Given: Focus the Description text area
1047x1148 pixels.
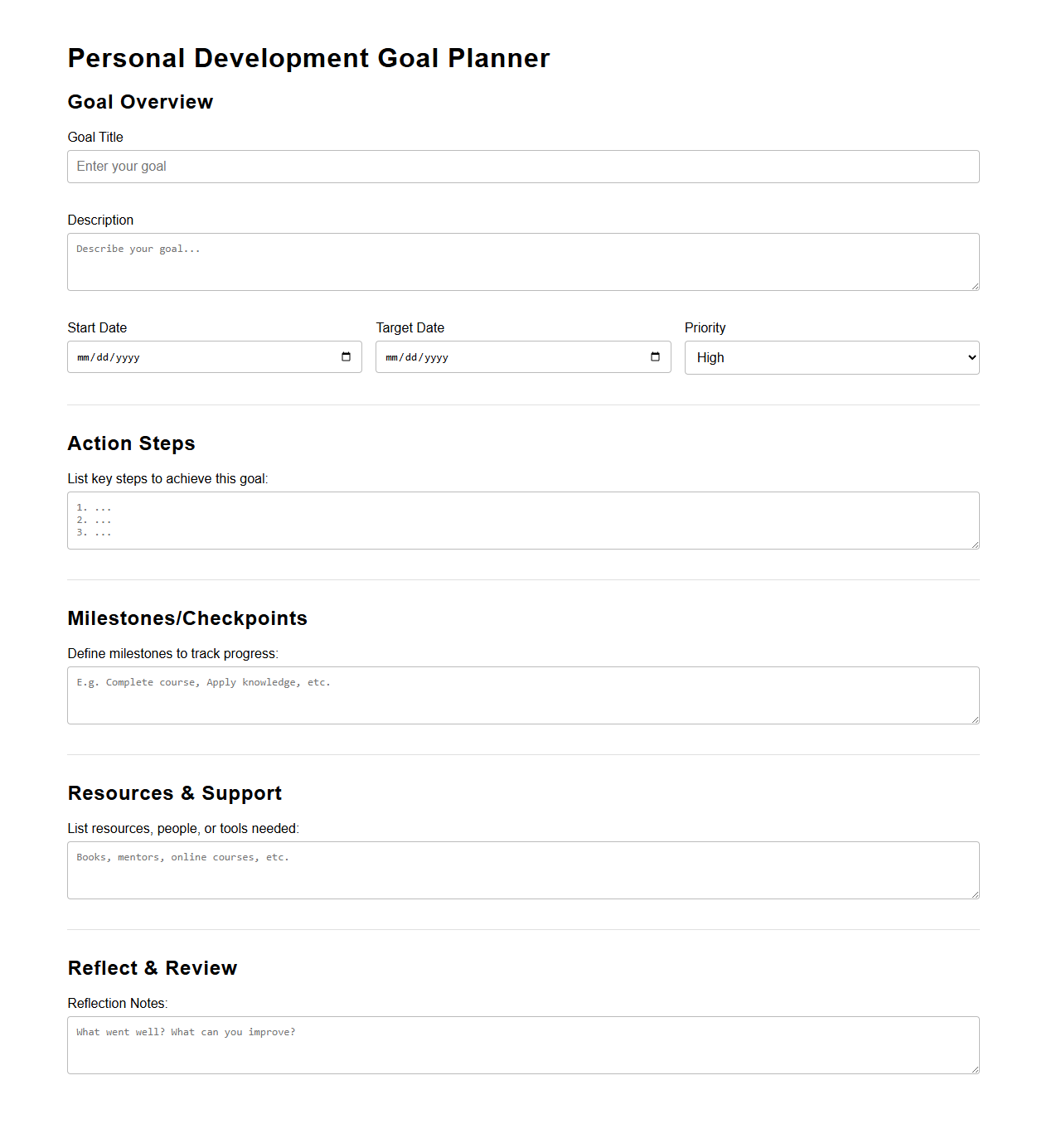Looking at the screenshot, I should click(x=523, y=261).
